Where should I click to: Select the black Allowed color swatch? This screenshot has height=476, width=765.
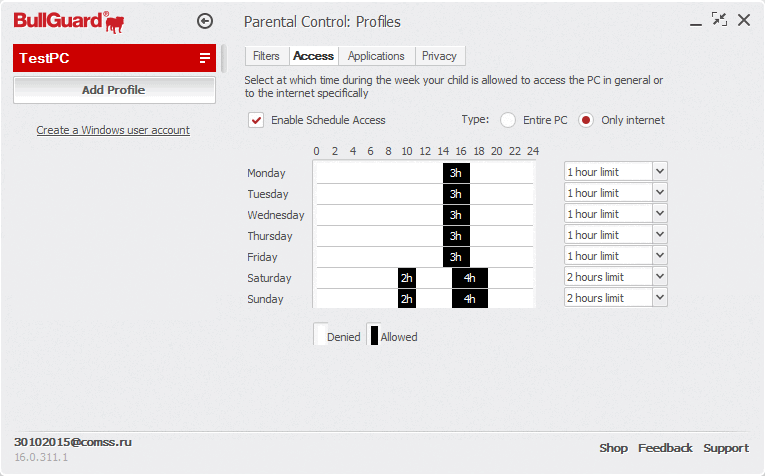[375, 336]
